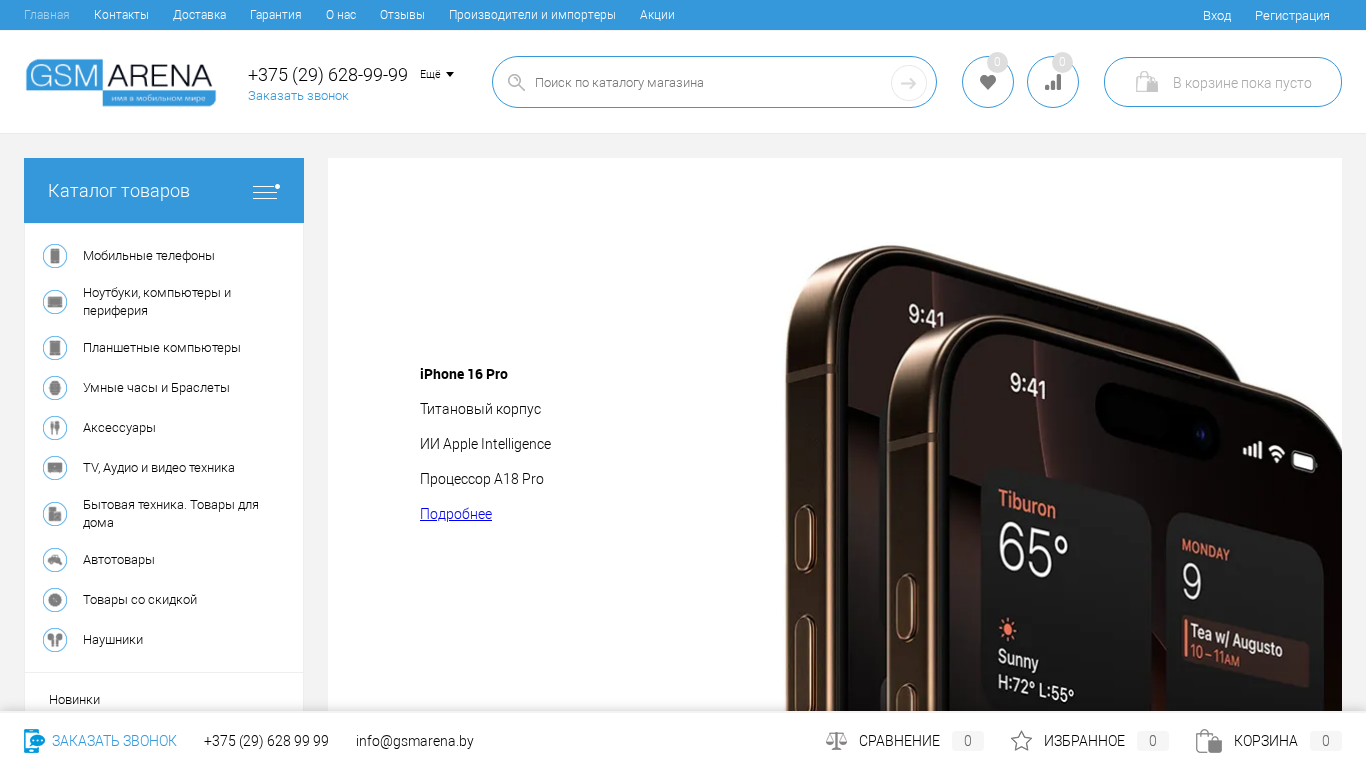Click the mobile phones category icon
Screen dimensions: 1366x768
55,256
